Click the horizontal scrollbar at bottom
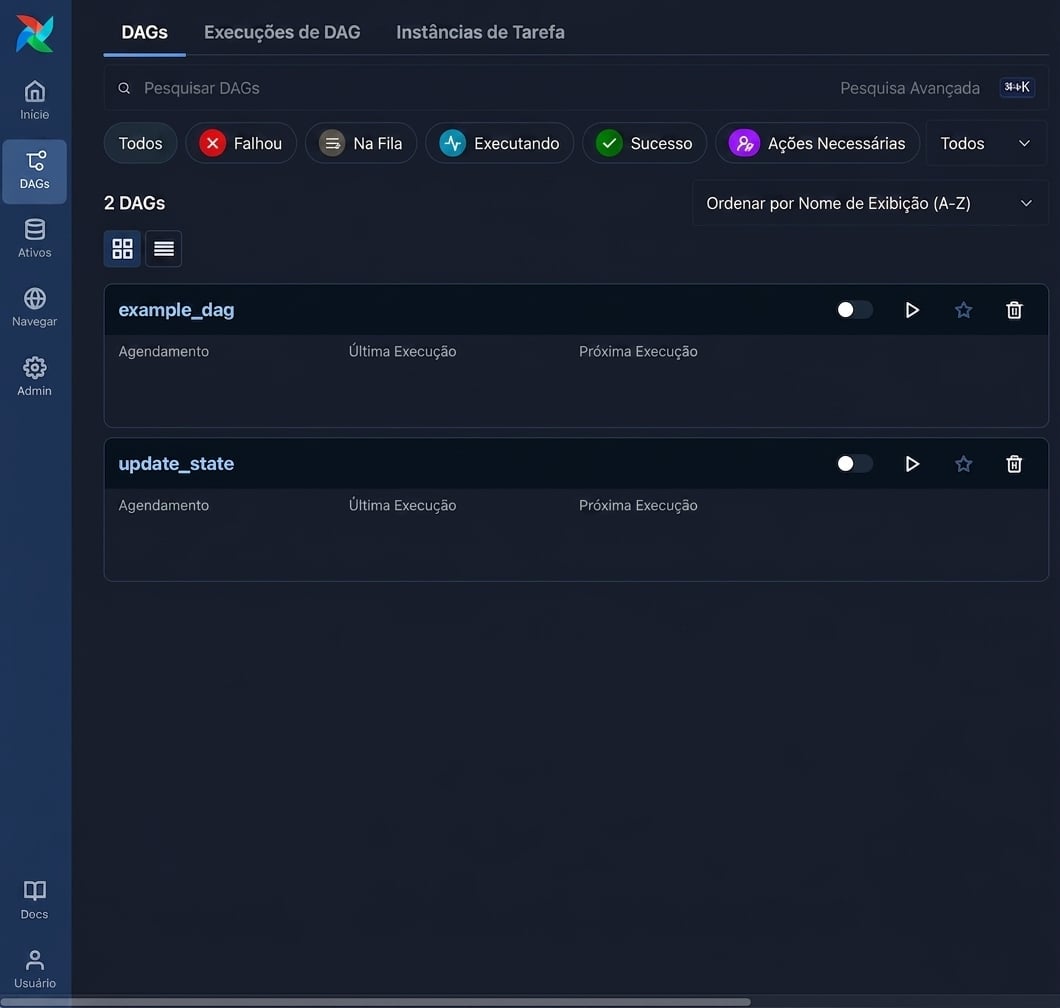Viewport: 1060px width, 1008px height. [x=376, y=1002]
